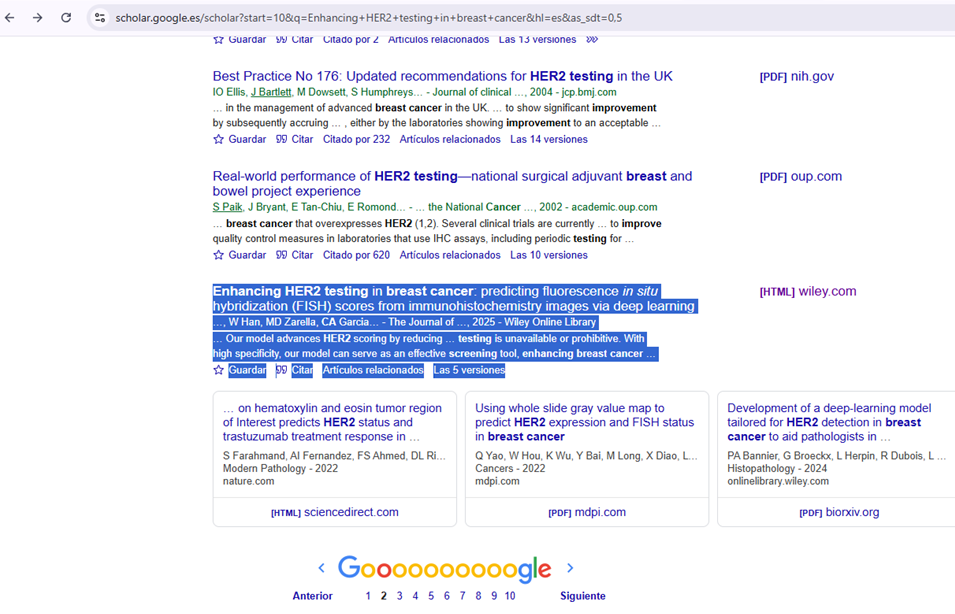Open wiley.com HTML link
Viewport: 955px width, 614px height.
(x=808, y=292)
